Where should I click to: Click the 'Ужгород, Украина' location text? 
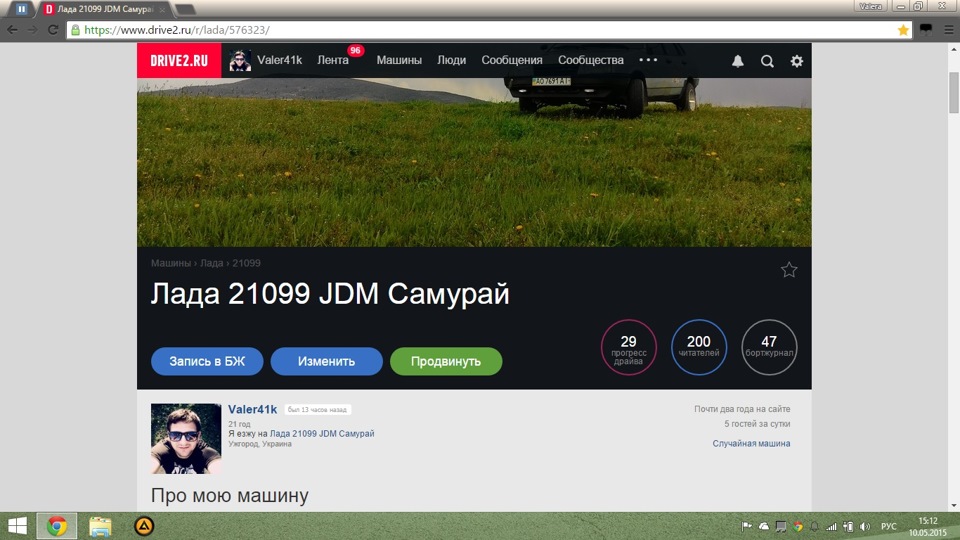tap(260, 444)
